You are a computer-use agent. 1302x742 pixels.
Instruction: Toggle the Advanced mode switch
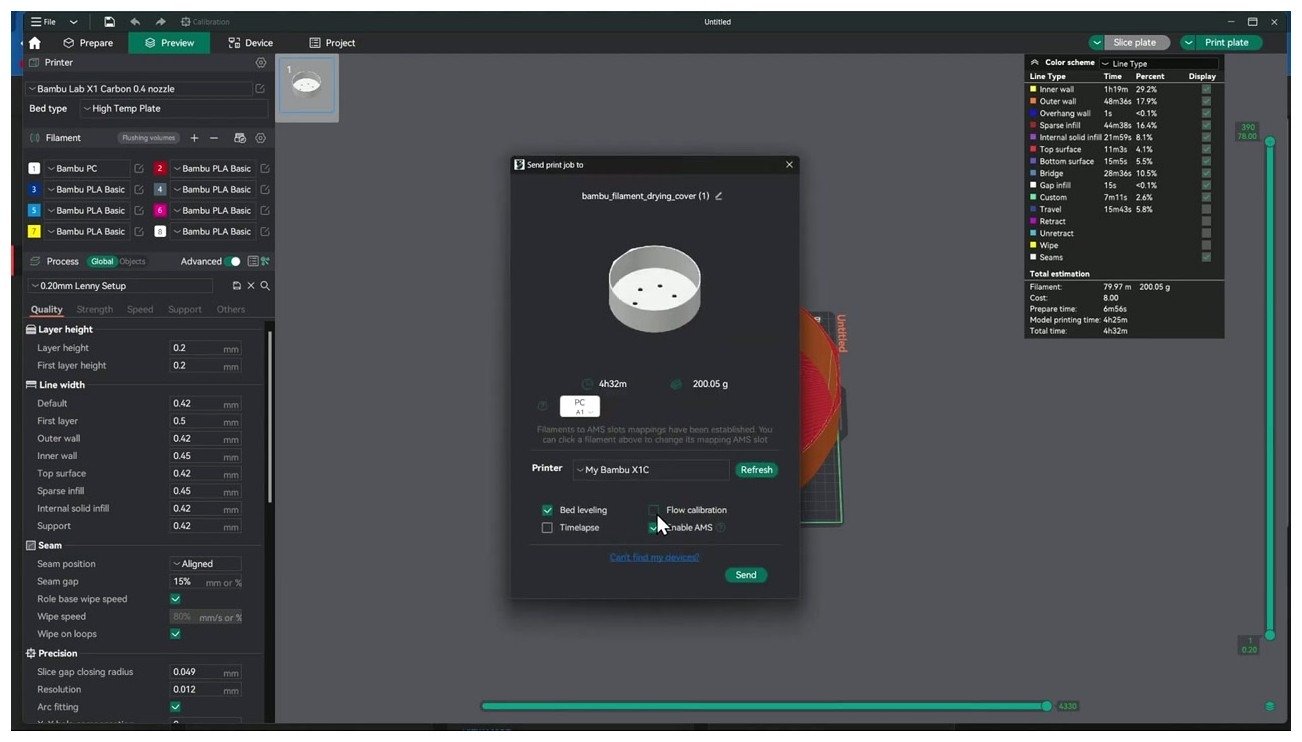coord(233,261)
